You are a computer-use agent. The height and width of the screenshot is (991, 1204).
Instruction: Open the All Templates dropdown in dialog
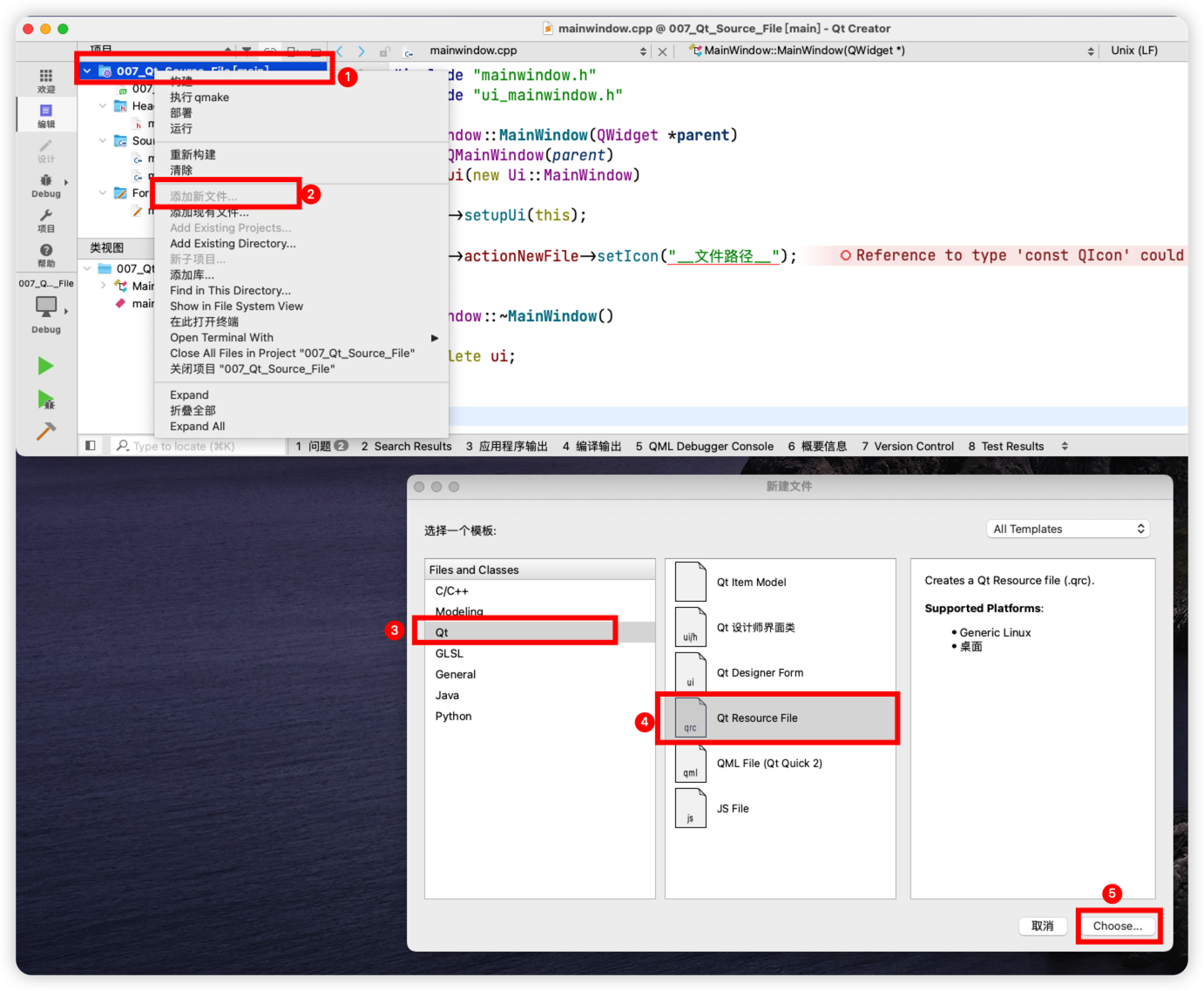(1068, 529)
